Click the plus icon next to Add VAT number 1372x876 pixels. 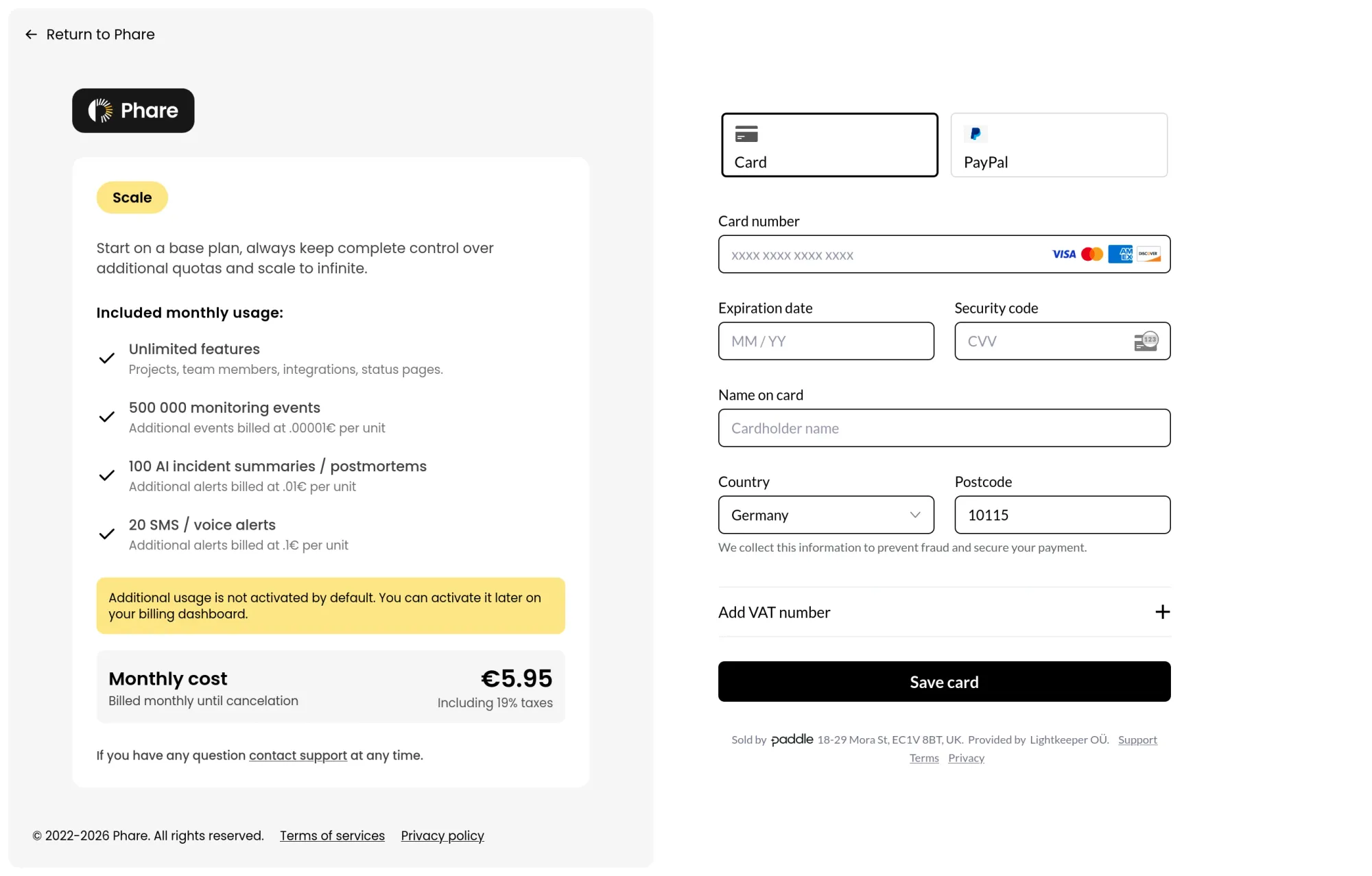[x=1163, y=612]
